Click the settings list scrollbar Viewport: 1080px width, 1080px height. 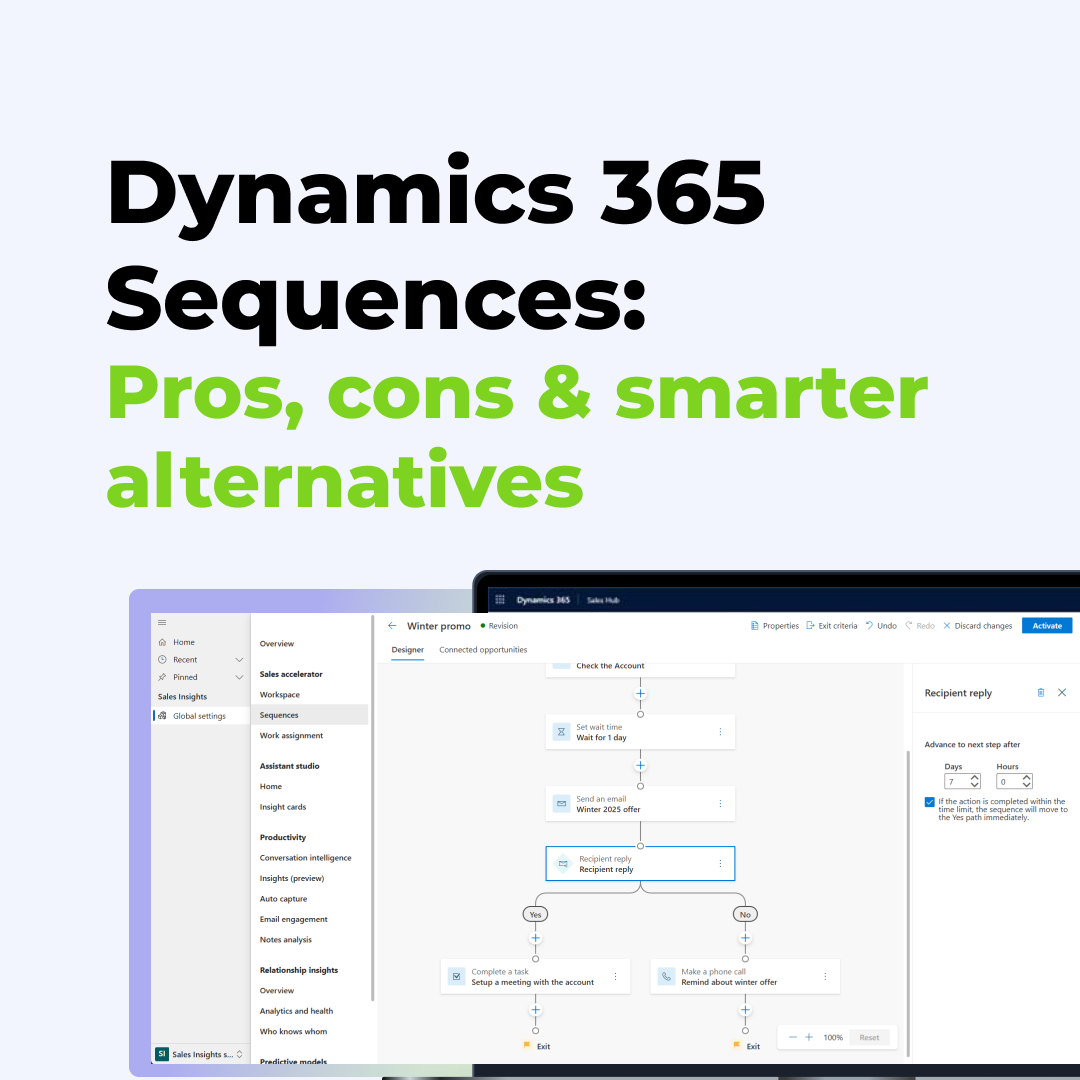pos(373,810)
